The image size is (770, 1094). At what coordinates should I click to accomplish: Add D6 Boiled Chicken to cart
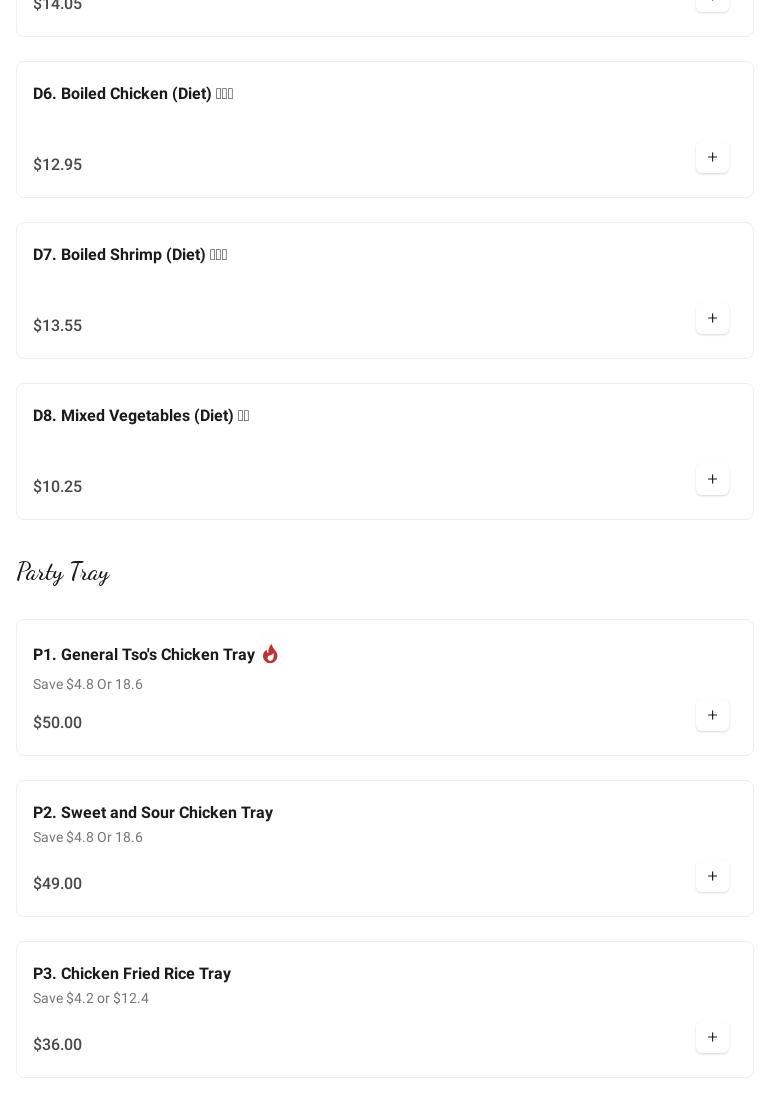(712, 158)
